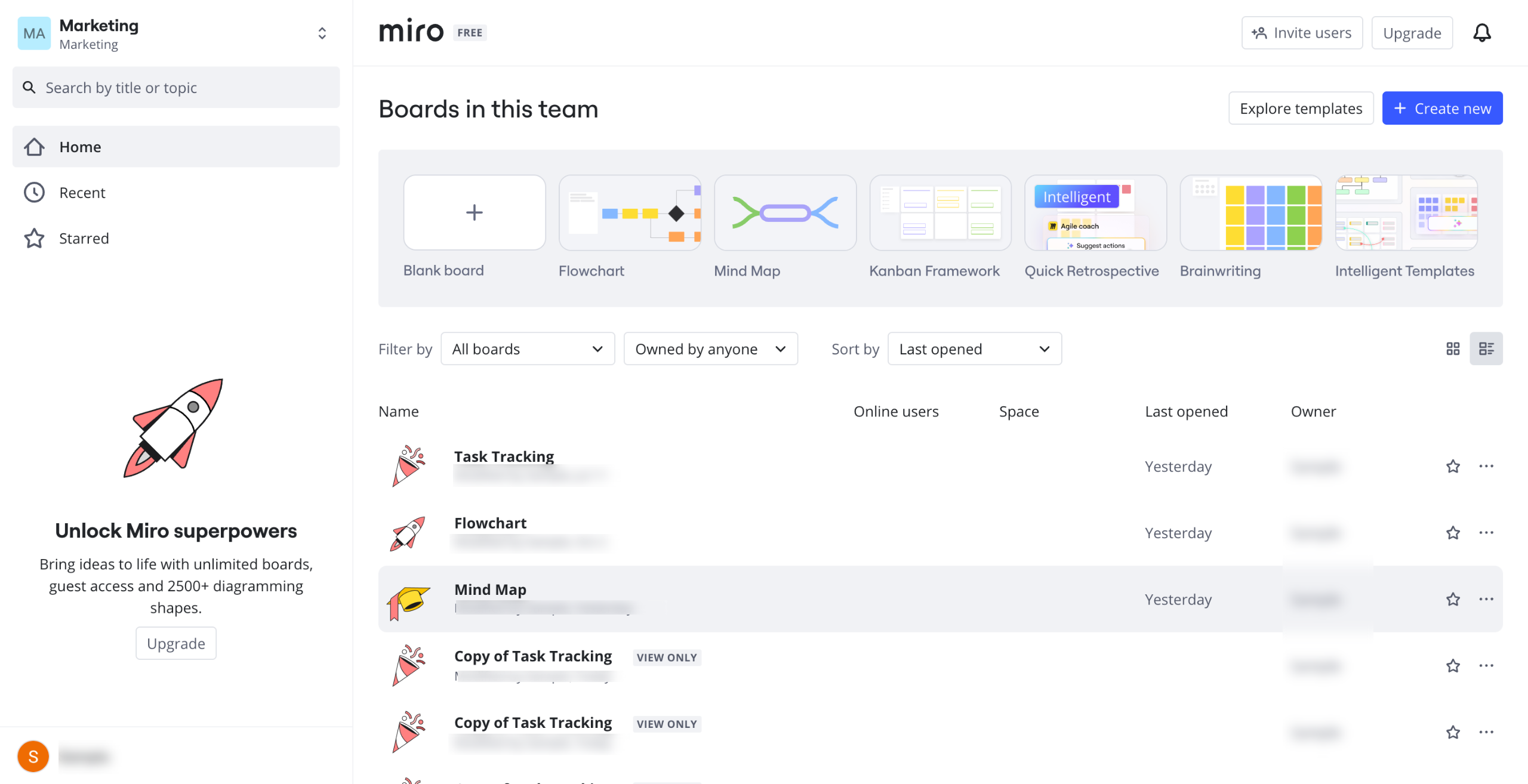Open the All boards filter dropdown
Viewport: 1528px width, 784px height.
point(527,349)
